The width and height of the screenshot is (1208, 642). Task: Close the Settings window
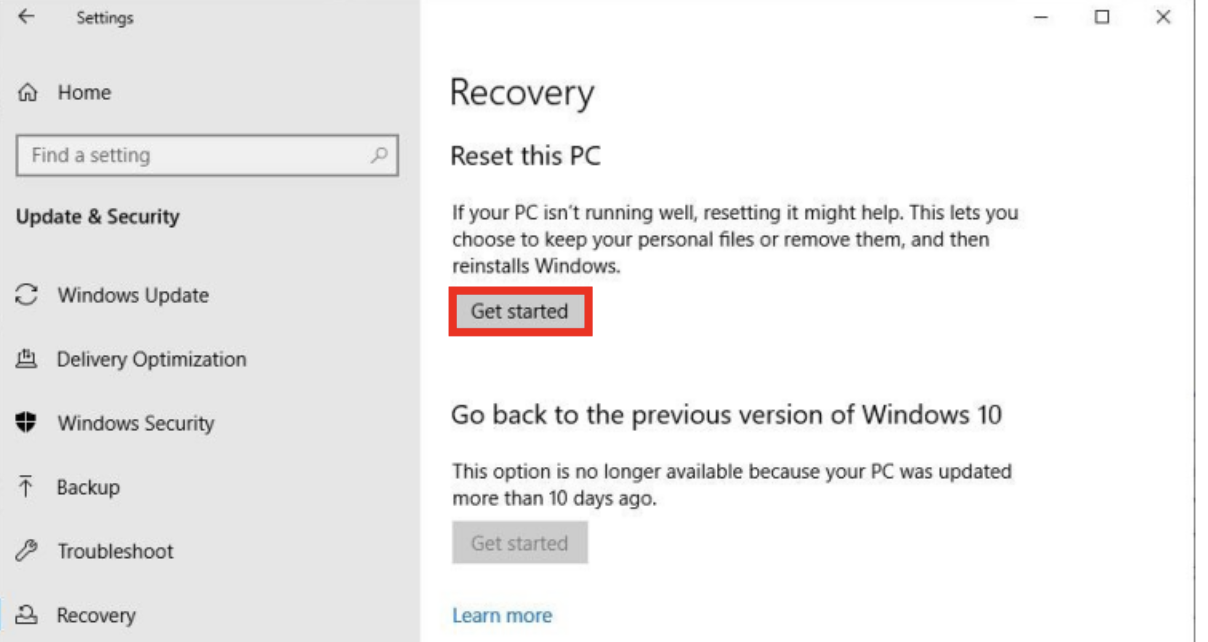(1163, 17)
